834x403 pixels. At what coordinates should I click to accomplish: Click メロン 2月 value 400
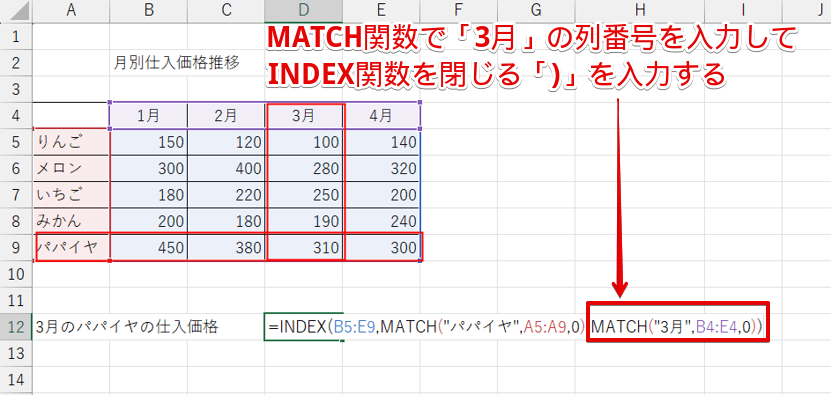pos(226,169)
